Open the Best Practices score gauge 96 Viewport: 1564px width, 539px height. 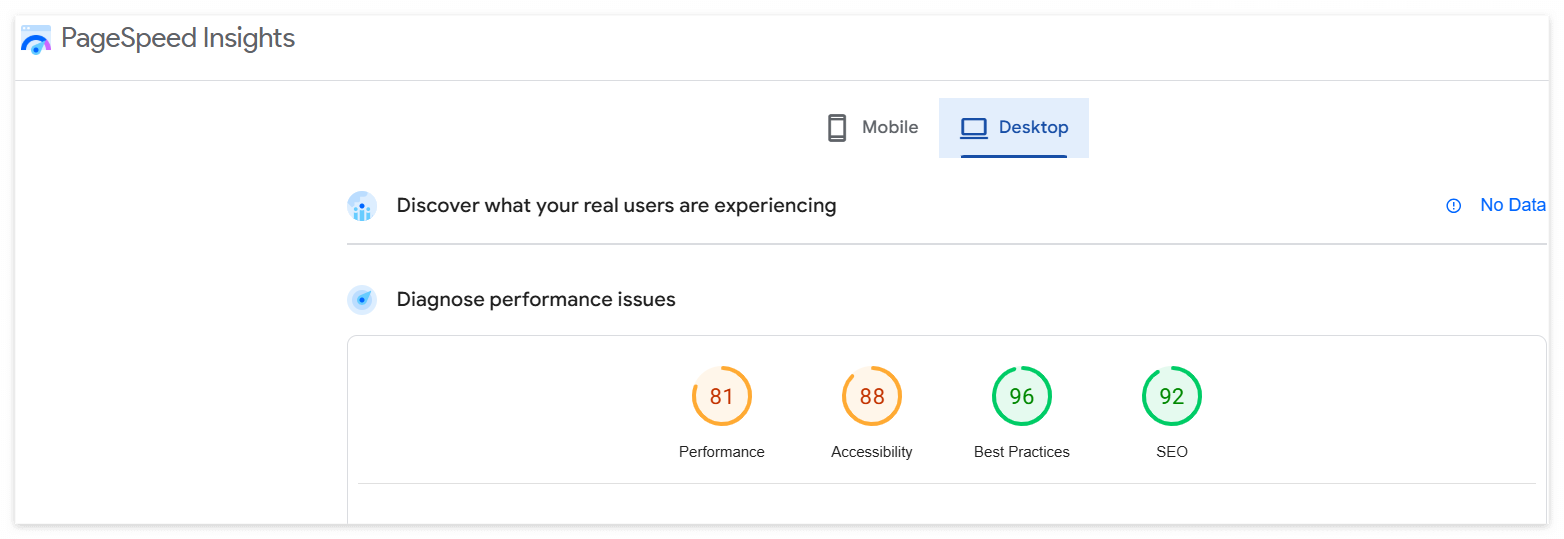pos(1022,396)
